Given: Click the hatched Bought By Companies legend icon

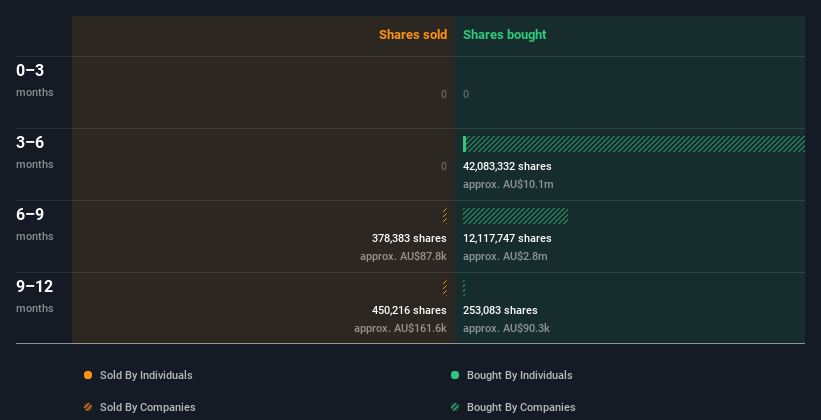Looking at the screenshot, I should pos(455,407).
